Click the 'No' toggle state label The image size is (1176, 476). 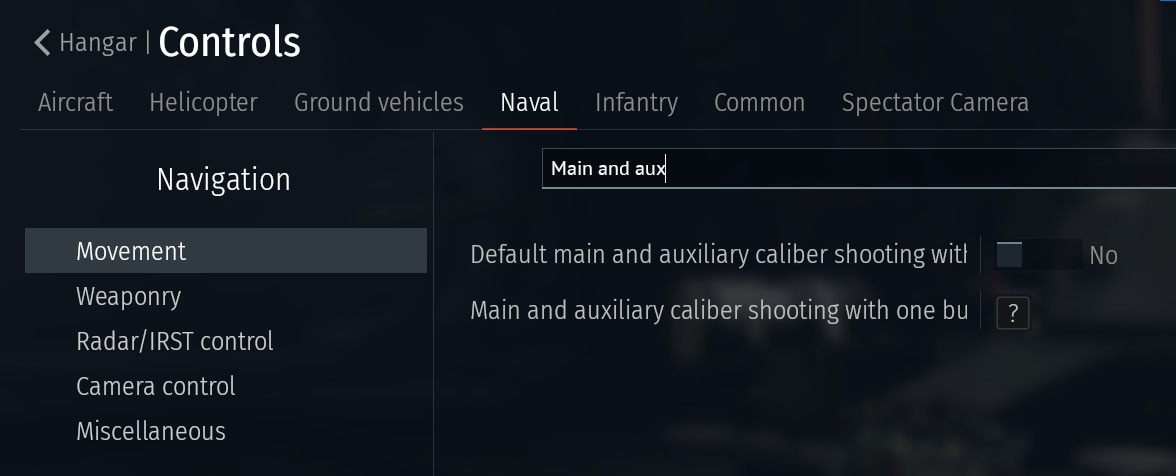pos(1103,256)
